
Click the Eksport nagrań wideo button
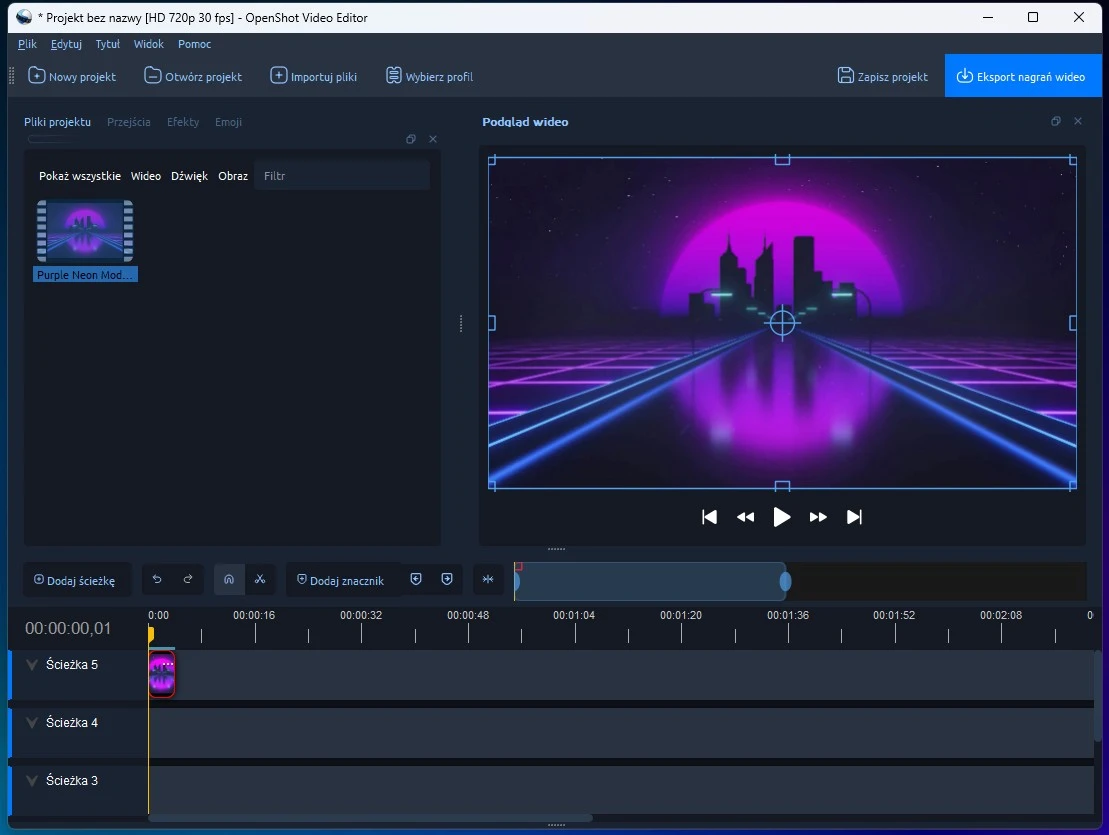click(x=1022, y=75)
